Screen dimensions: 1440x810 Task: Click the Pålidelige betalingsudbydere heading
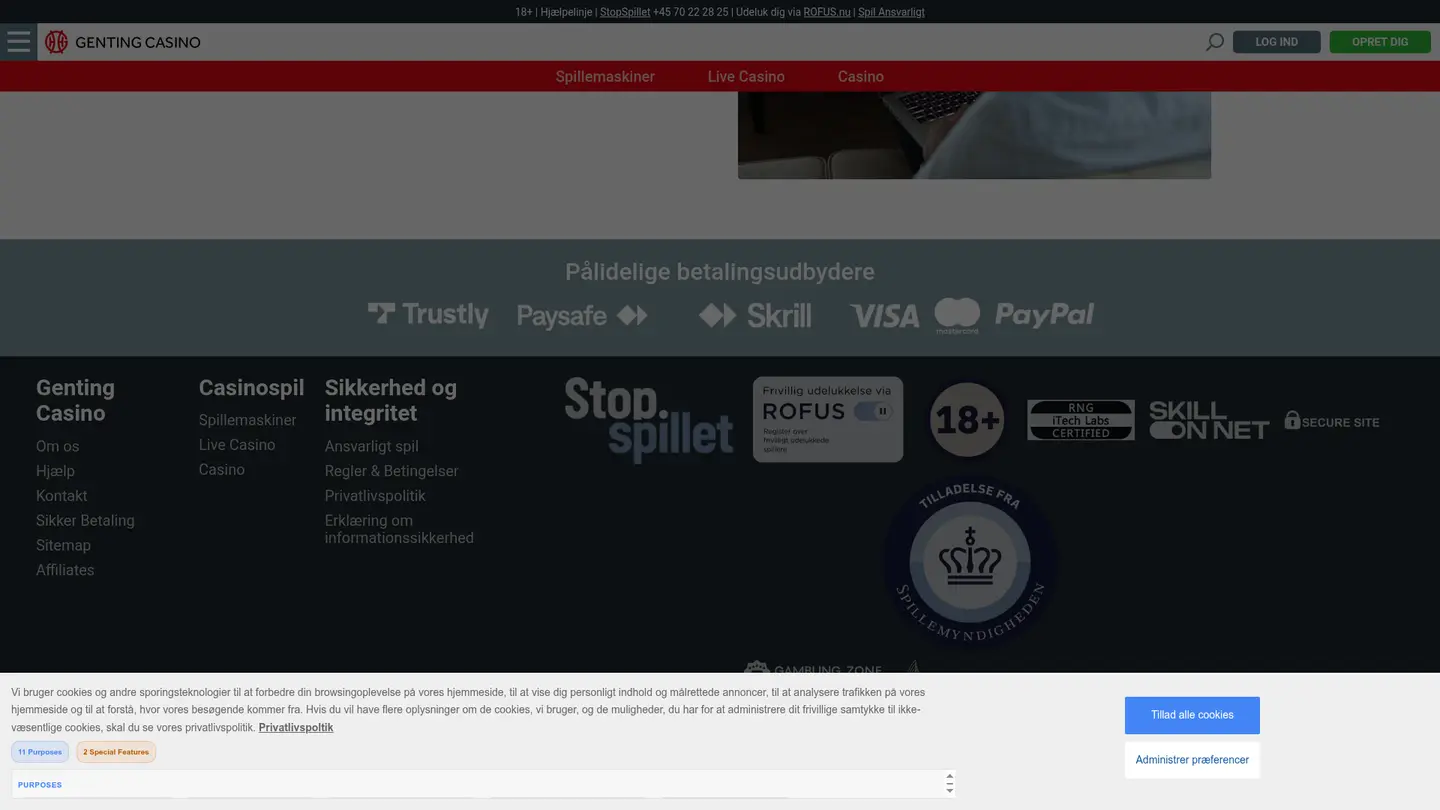(720, 272)
